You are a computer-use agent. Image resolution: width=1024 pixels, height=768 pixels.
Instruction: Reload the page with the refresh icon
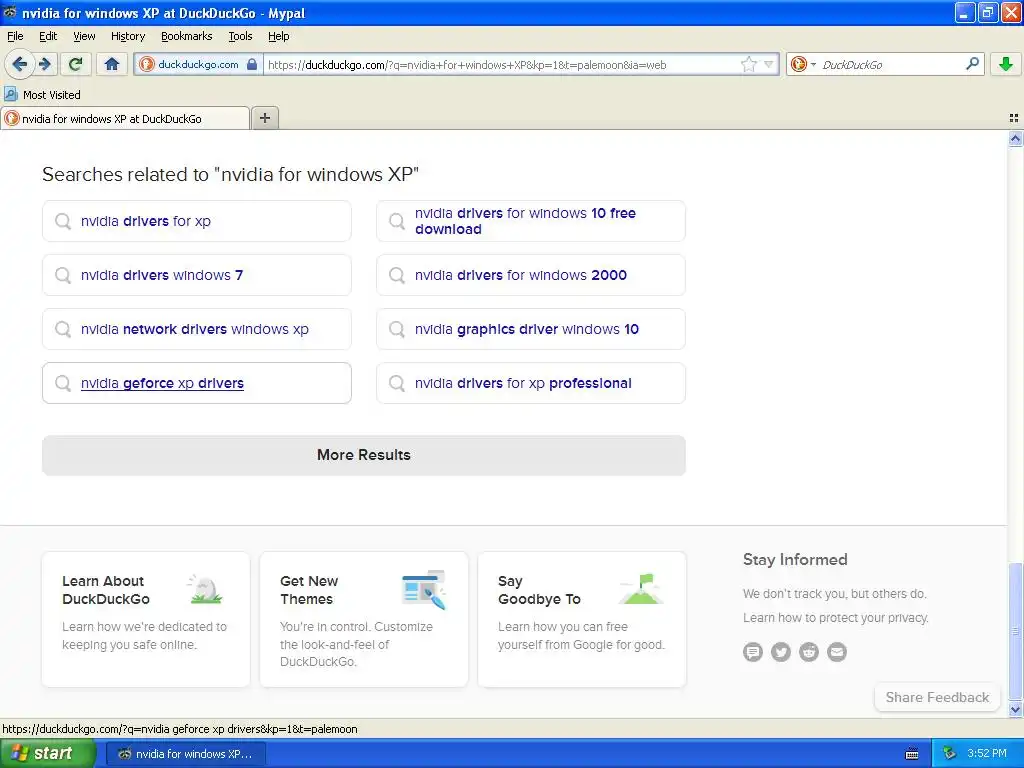tap(76, 64)
